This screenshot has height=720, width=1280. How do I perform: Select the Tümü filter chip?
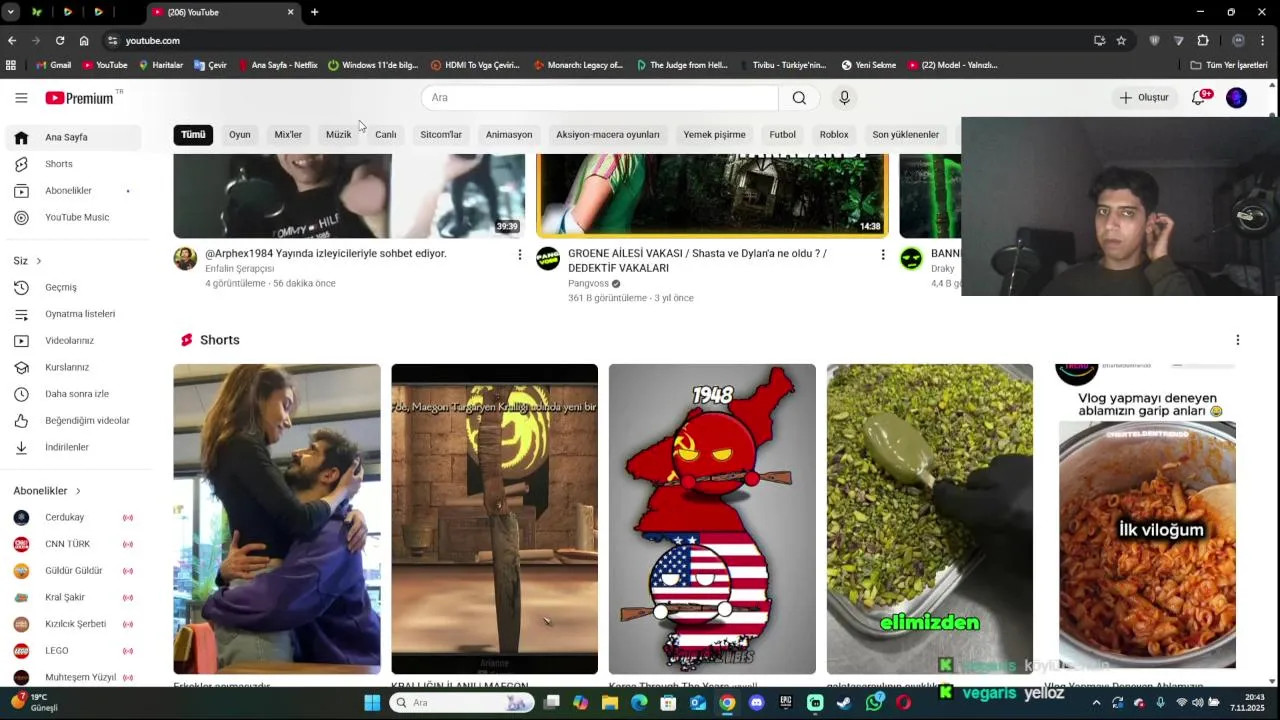(x=193, y=134)
